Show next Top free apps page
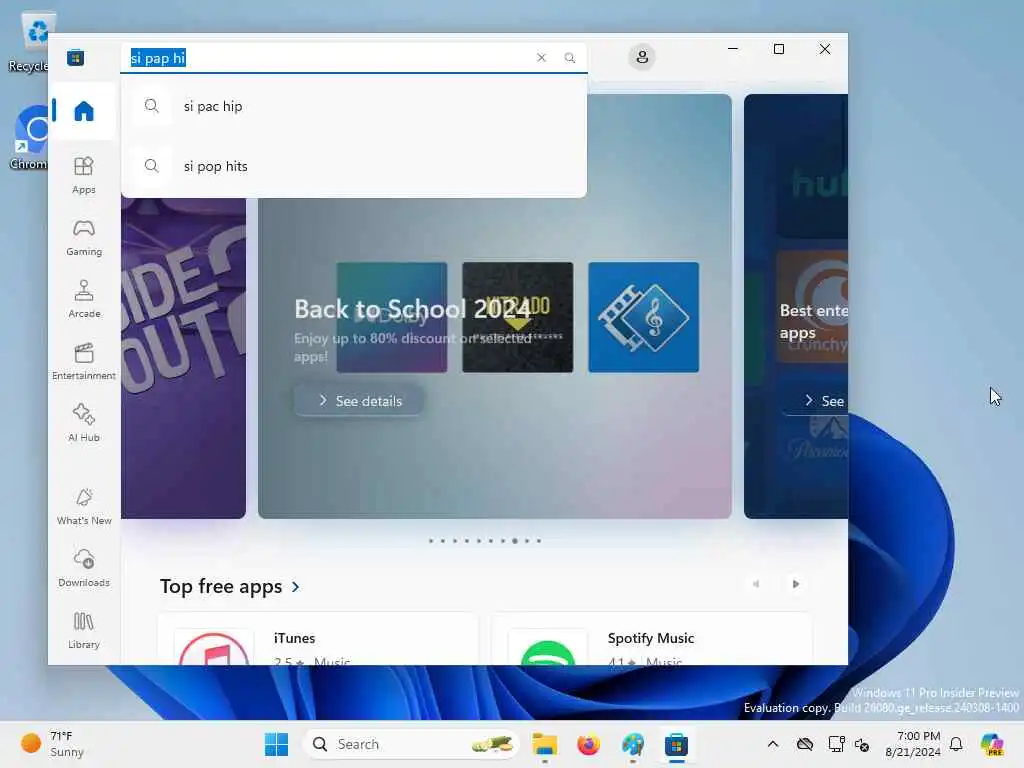The width and height of the screenshot is (1024, 768). tap(795, 584)
